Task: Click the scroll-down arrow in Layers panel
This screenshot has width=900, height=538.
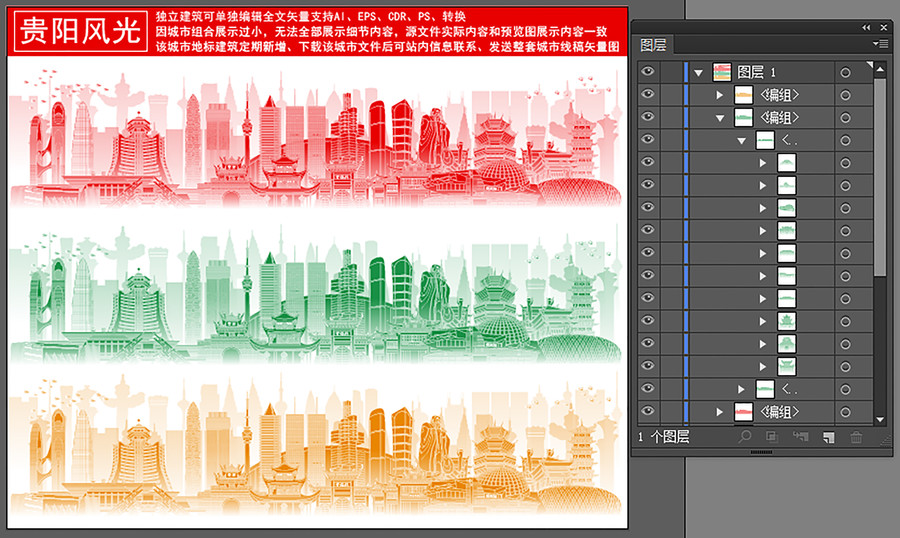Action: [x=880, y=420]
